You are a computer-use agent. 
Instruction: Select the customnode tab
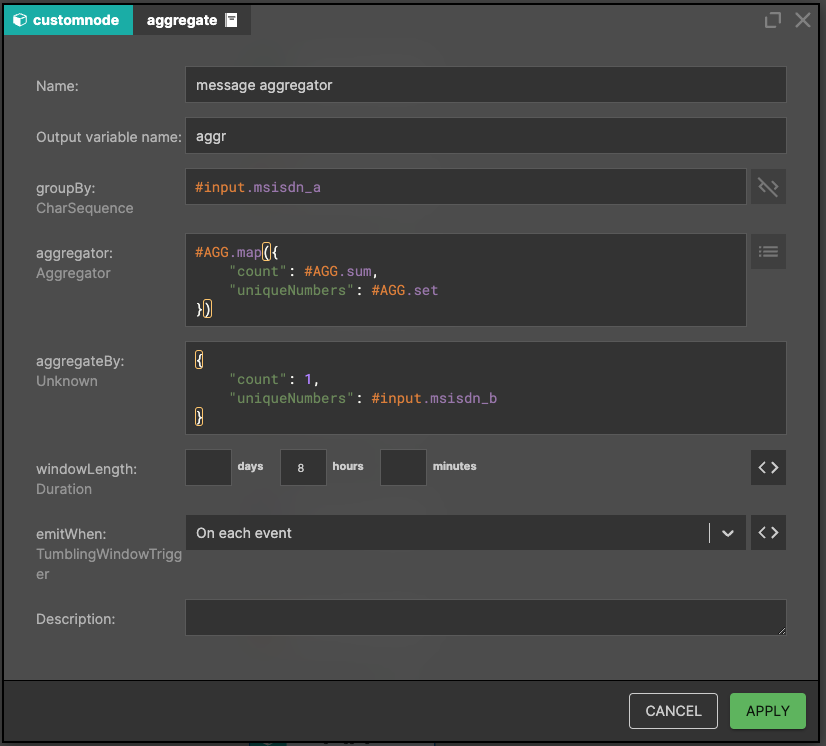(x=68, y=20)
